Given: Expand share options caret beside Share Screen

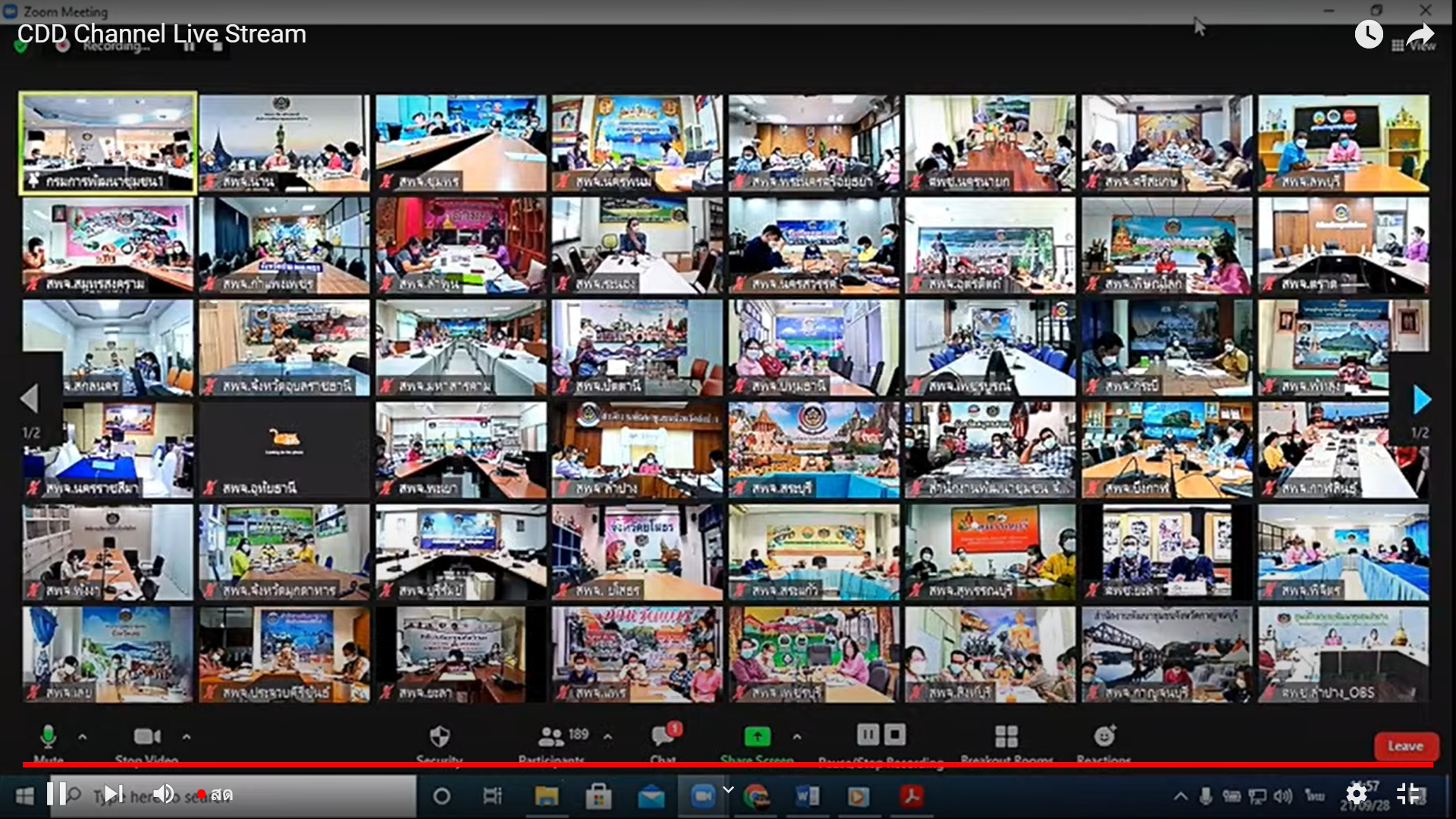Looking at the screenshot, I should [796, 736].
